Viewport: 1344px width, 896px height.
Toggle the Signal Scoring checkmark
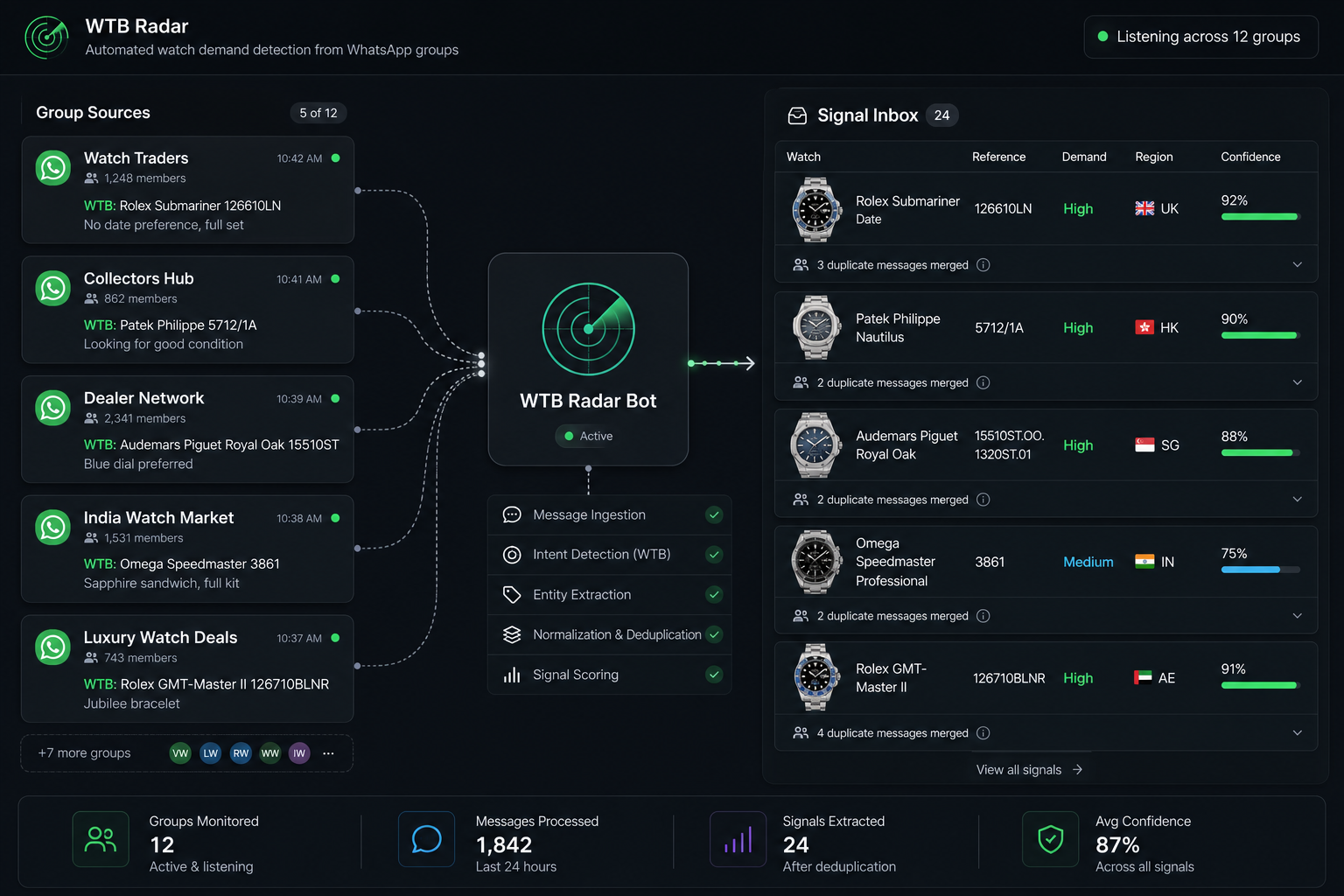[x=715, y=675]
